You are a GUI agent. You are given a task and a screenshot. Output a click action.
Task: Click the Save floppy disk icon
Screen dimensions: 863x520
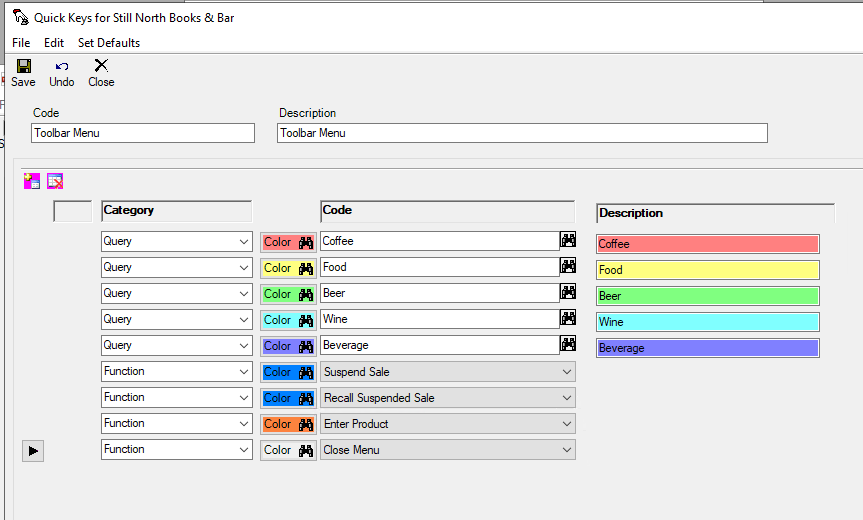[24, 66]
